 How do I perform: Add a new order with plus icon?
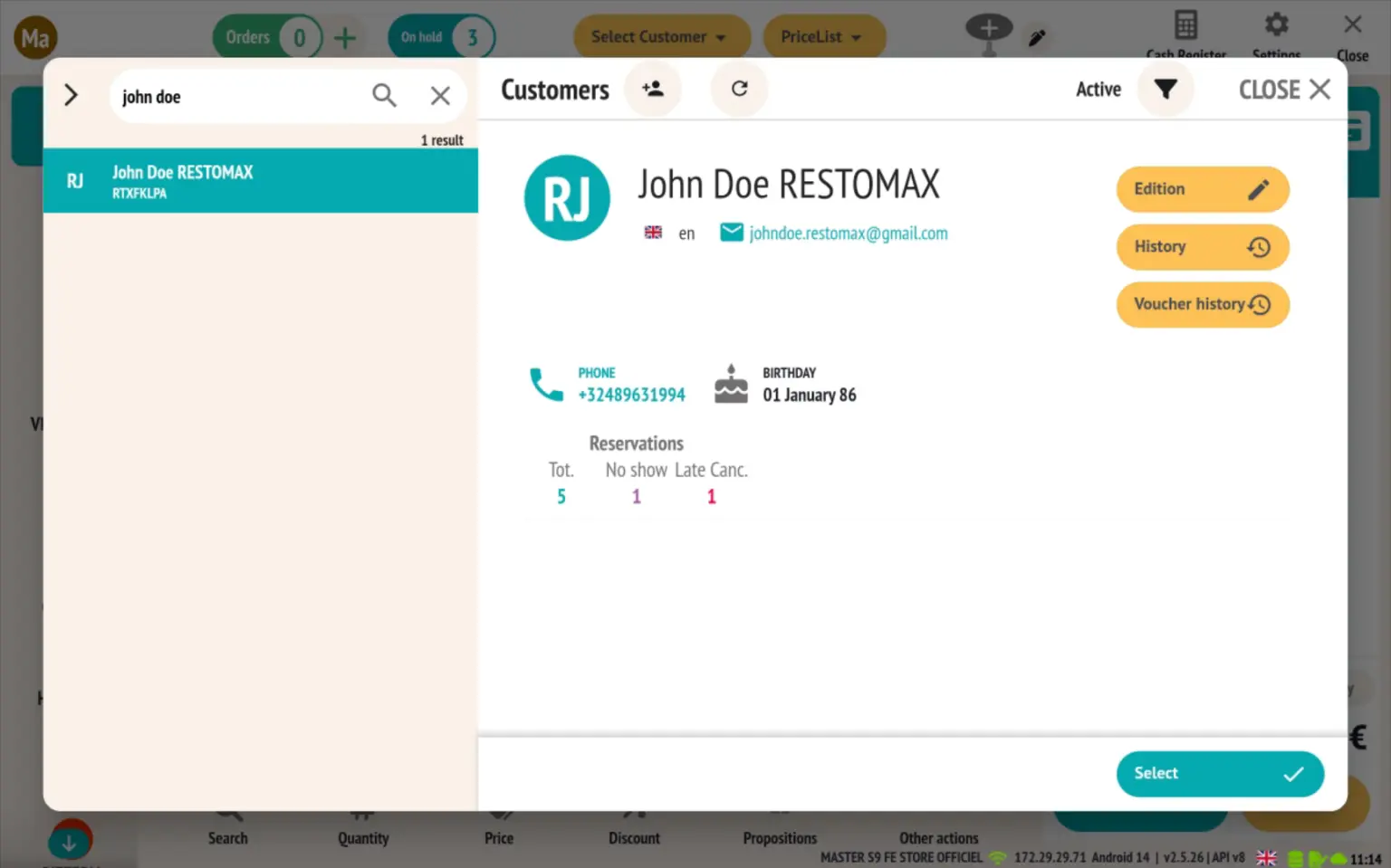pos(345,38)
